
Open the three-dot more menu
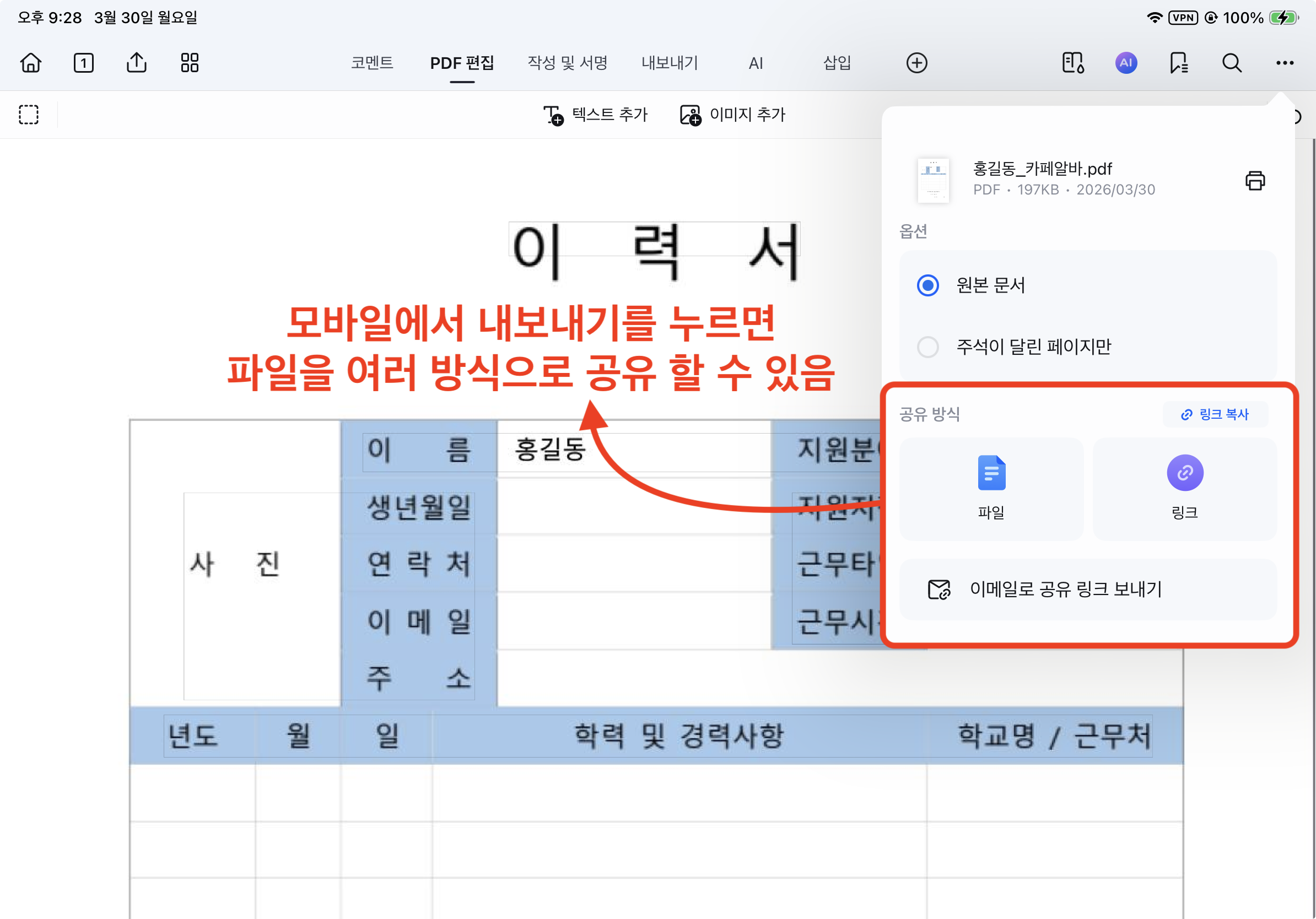[1285, 62]
